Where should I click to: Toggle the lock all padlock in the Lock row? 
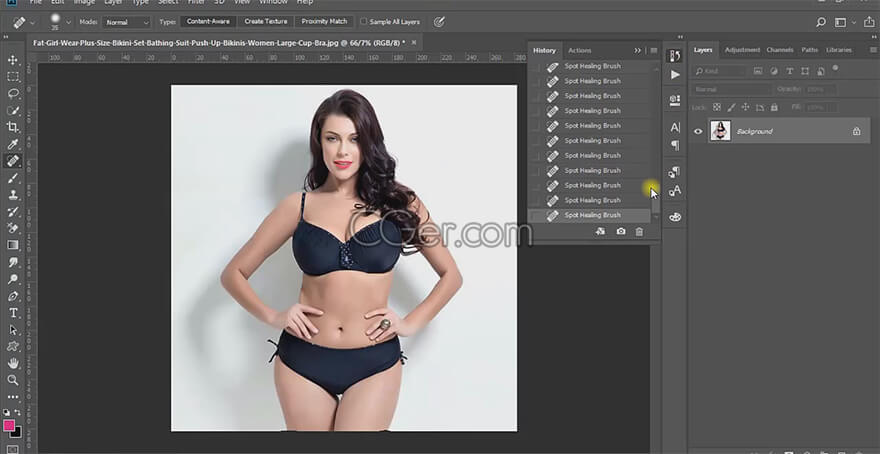(x=774, y=107)
